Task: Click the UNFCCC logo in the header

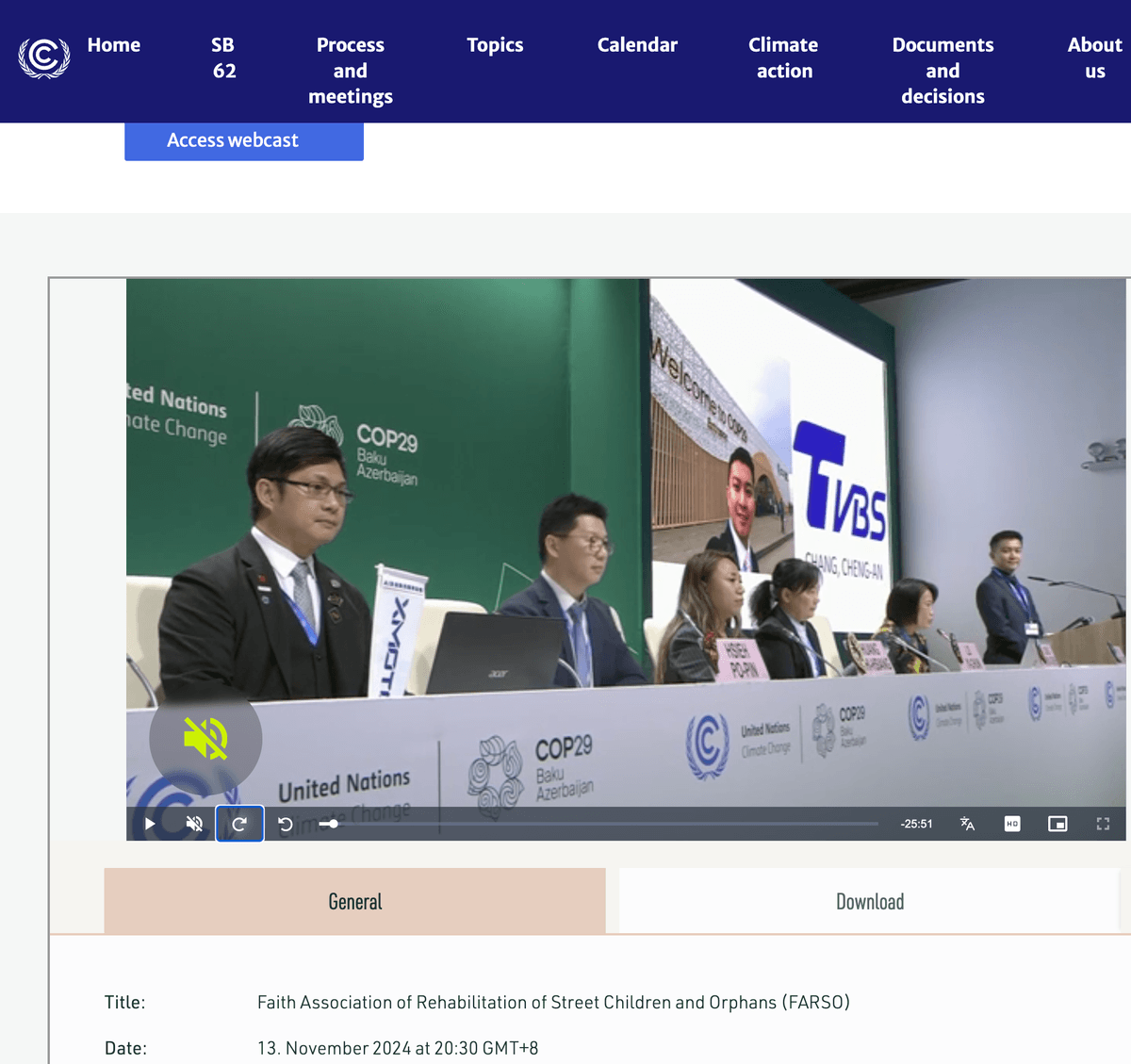Action: [44, 57]
